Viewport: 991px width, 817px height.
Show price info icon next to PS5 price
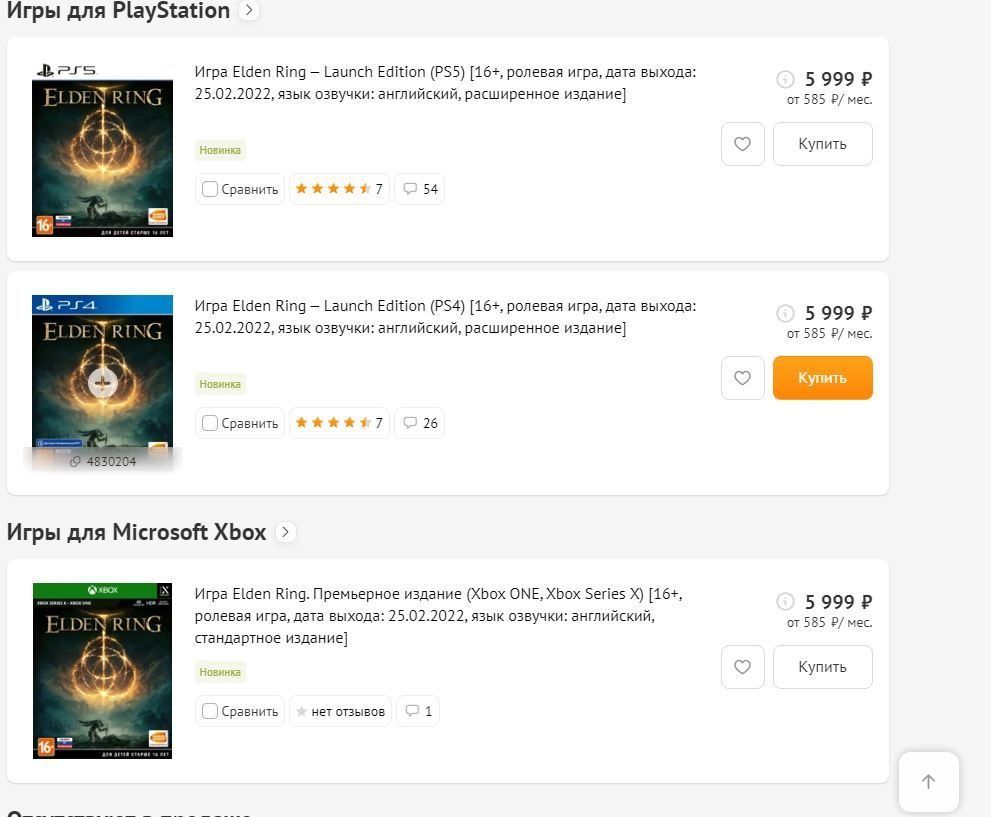coord(785,80)
